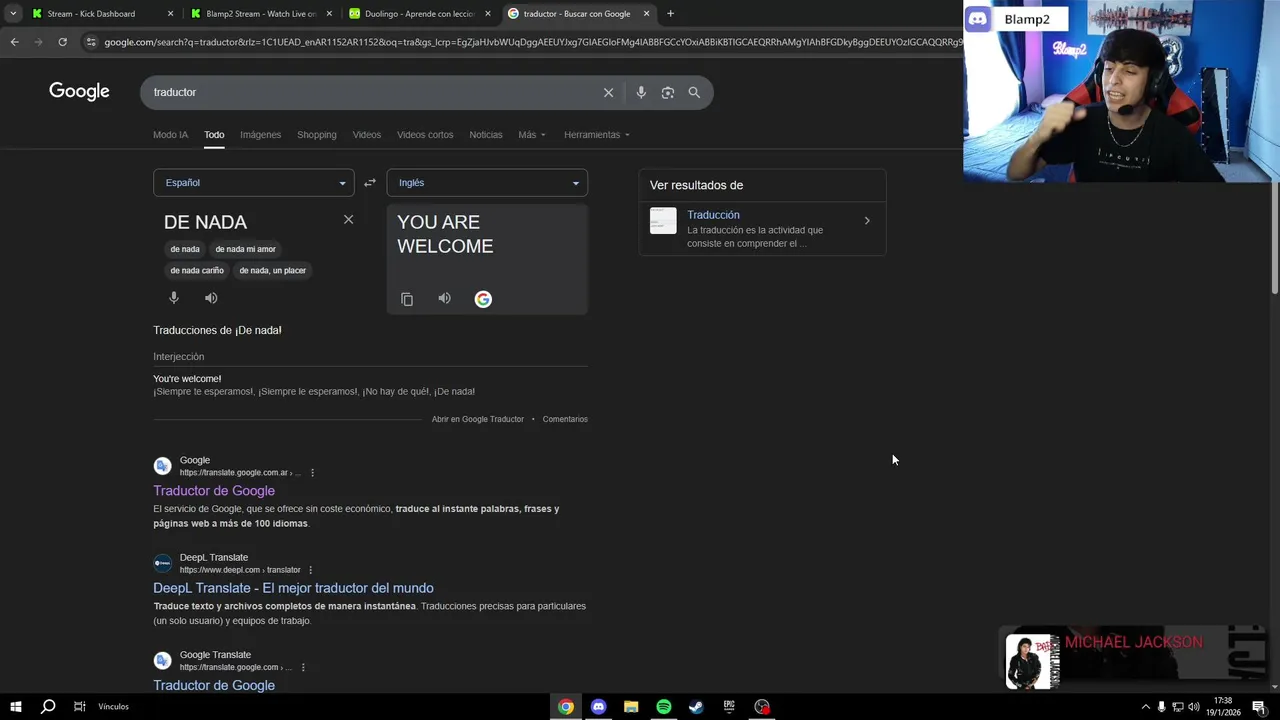Click source text microphone input icon
The height and width of the screenshot is (720, 1280).
click(174, 298)
